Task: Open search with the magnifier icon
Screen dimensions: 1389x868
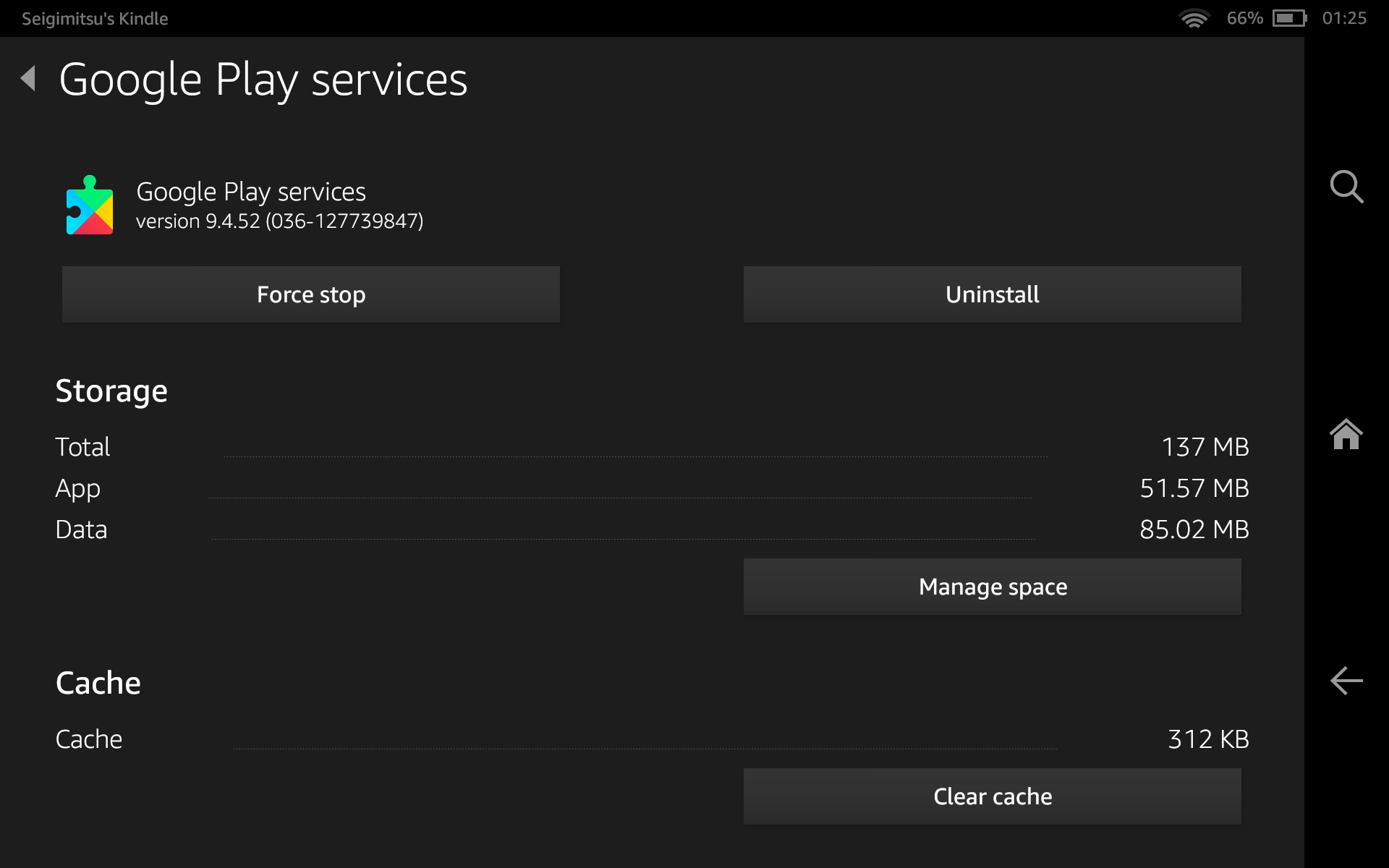Action: coord(1346,187)
